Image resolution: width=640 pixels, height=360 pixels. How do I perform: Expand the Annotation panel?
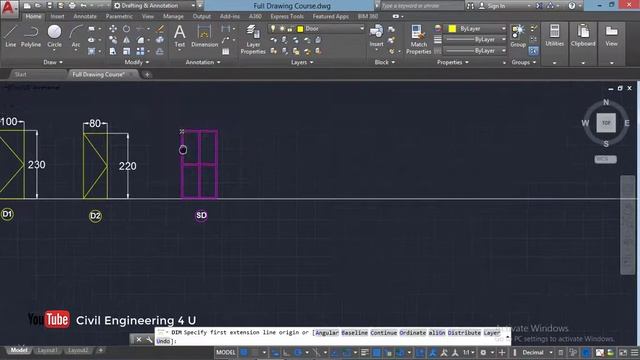pyautogui.click(x=203, y=62)
